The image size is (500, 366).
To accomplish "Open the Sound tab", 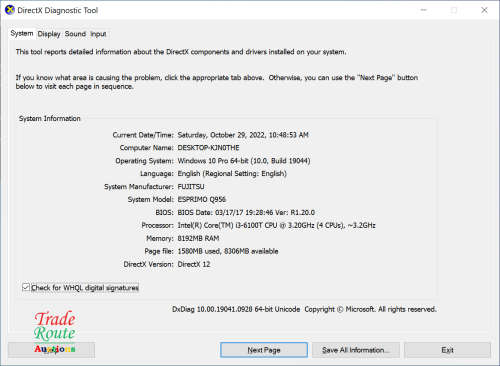I will tap(75, 34).
